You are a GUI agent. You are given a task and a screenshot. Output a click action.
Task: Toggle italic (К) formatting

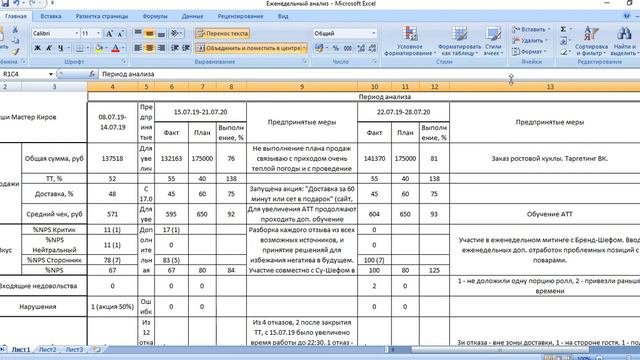coord(49,48)
